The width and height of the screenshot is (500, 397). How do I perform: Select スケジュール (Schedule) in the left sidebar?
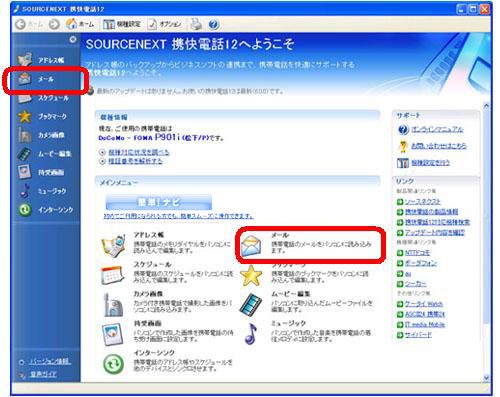click(x=43, y=98)
